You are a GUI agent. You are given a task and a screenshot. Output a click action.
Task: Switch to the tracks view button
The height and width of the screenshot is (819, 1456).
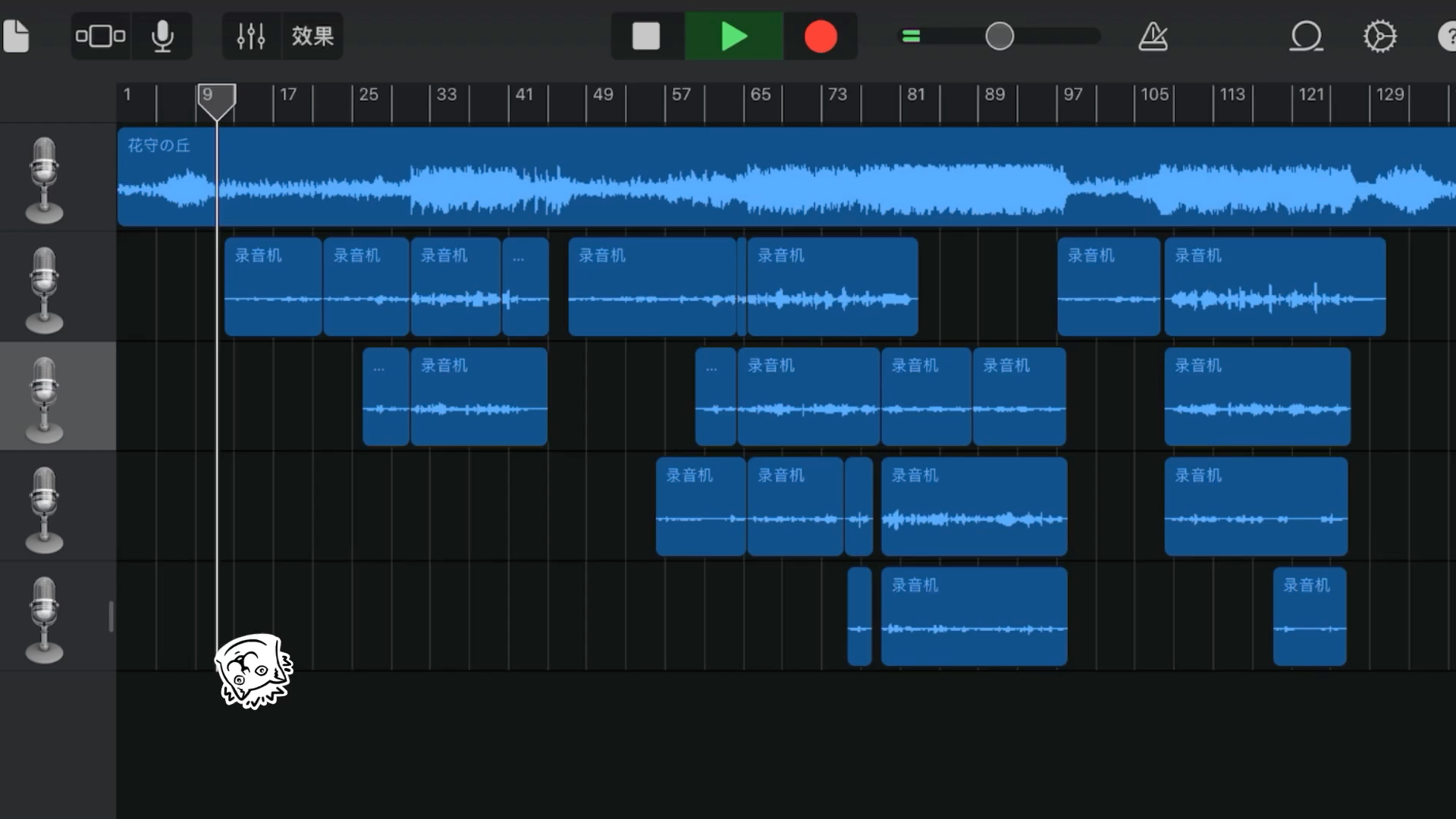tap(100, 36)
